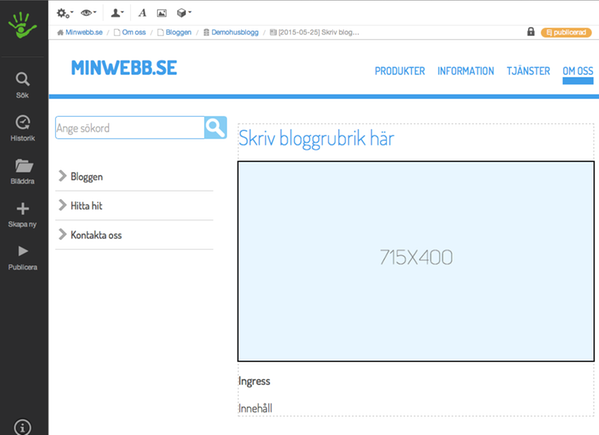Screen dimensions: 599x435
Task: Click the text formatting A icon
Action: pyautogui.click(x=142, y=13)
